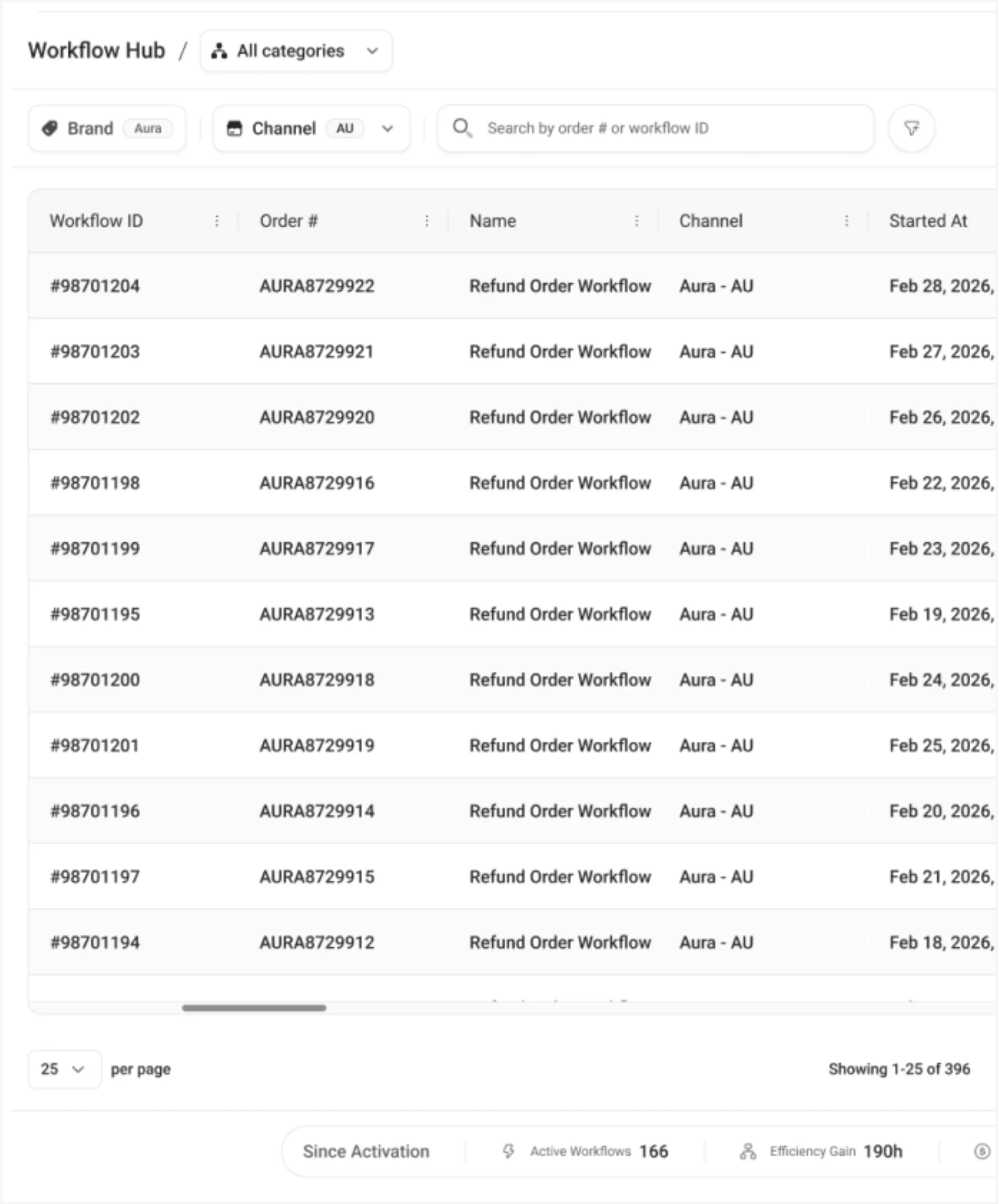Click the horizontal table scrollbar

254,1008
